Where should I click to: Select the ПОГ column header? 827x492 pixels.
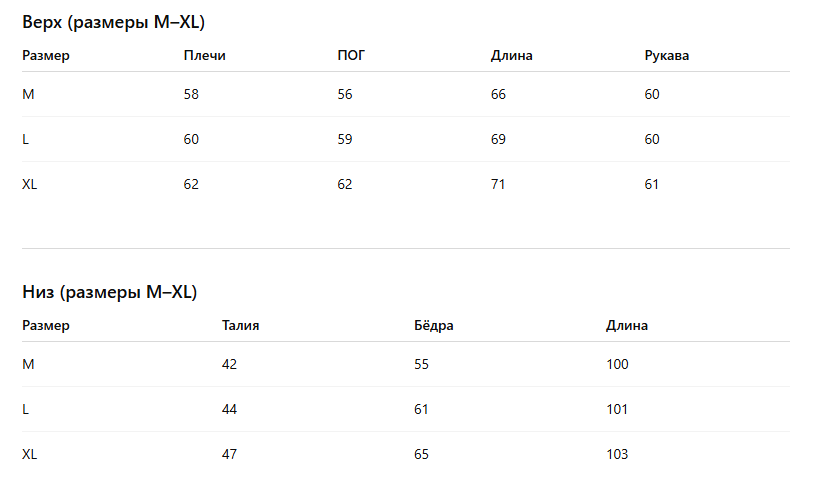(351, 55)
